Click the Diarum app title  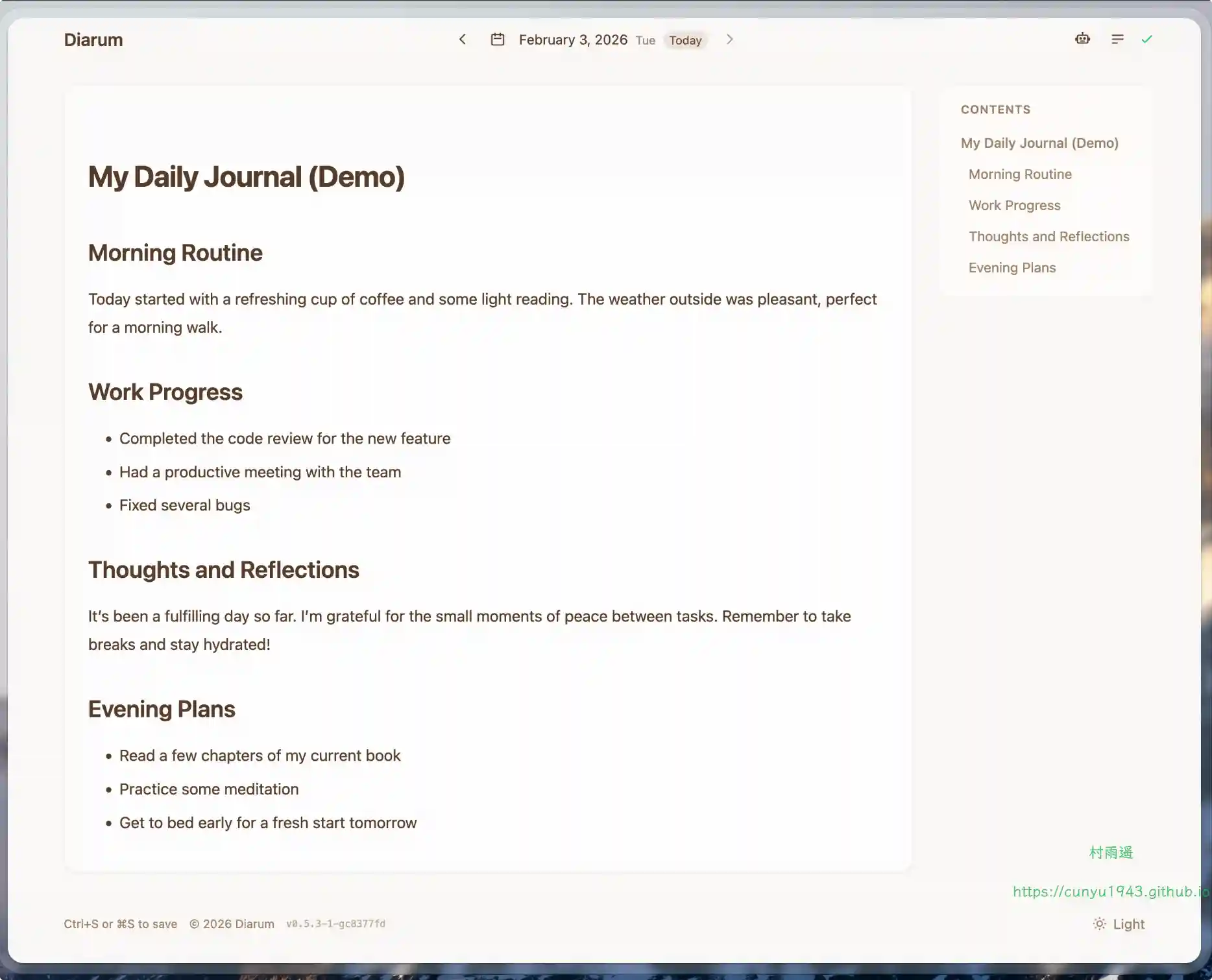coord(93,40)
